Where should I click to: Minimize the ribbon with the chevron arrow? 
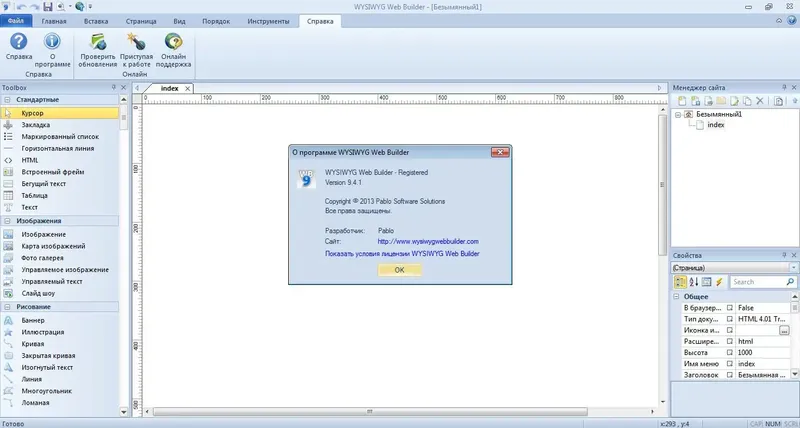pos(779,21)
